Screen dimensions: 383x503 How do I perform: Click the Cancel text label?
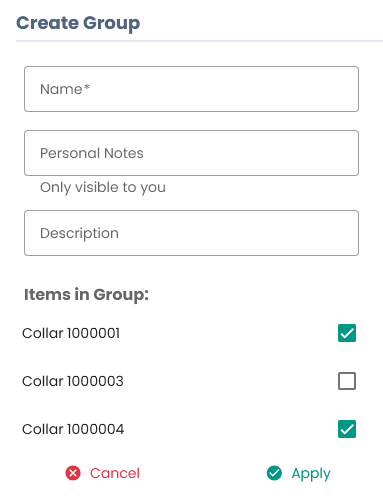(x=115, y=473)
